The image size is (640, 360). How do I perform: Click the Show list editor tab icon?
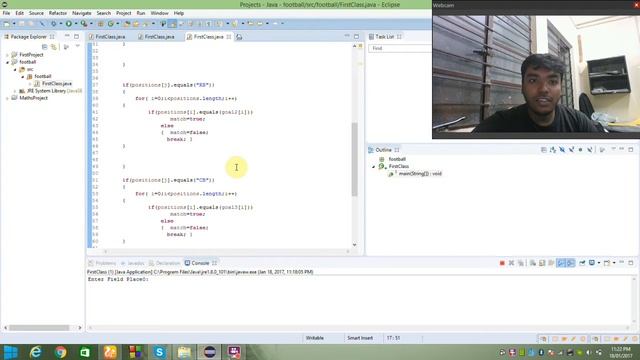click(x=239, y=37)
